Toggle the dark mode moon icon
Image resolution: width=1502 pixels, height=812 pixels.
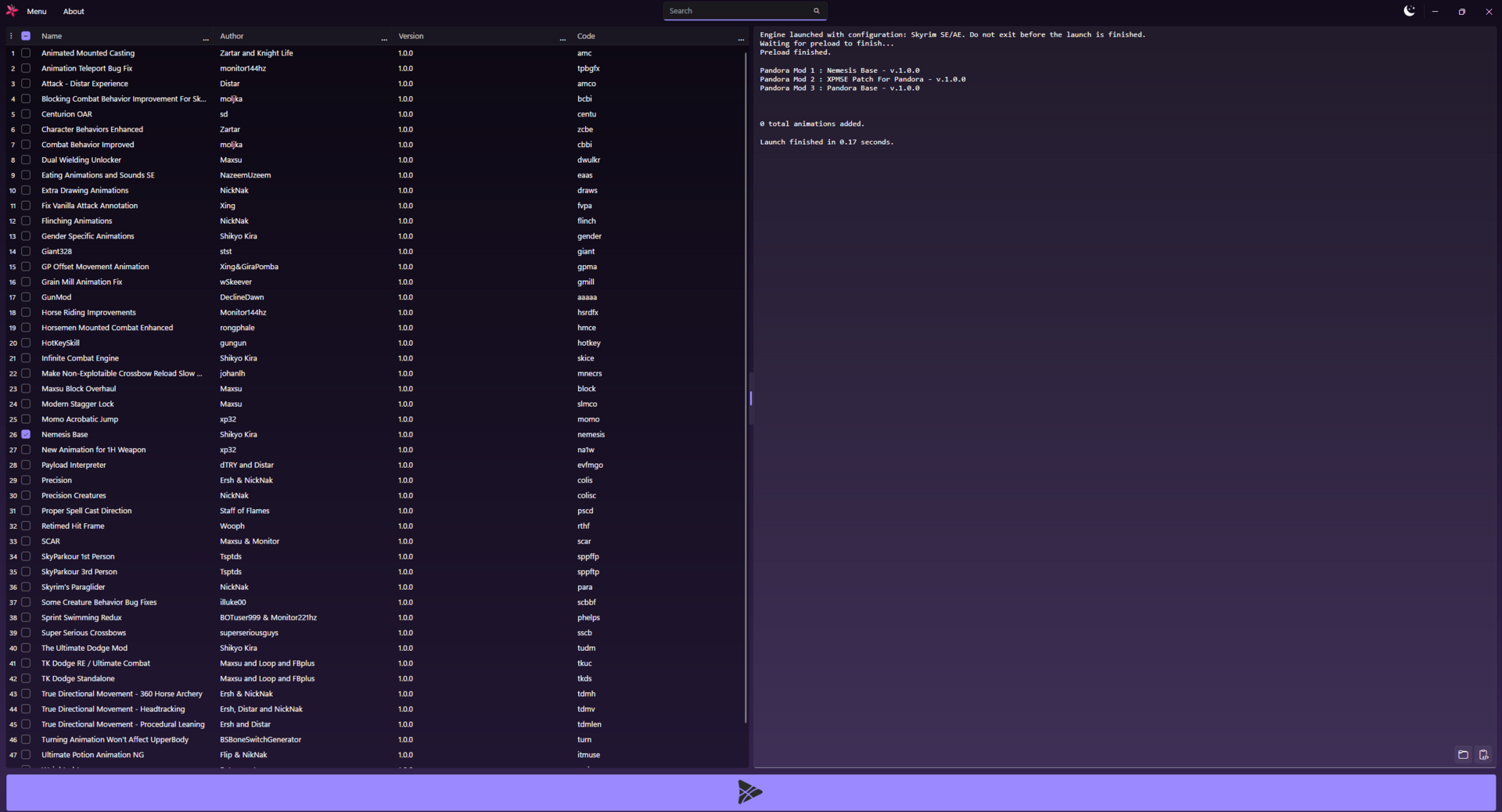coord(1409,11)
